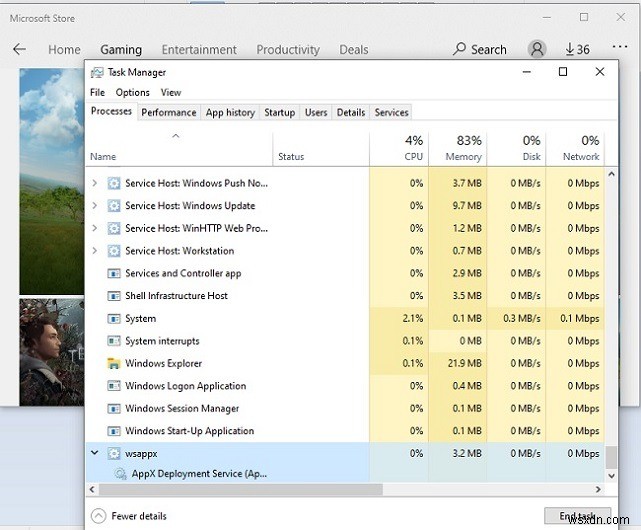
Task: Sort processes by Memory column header
Action: (x=458, y=149)
